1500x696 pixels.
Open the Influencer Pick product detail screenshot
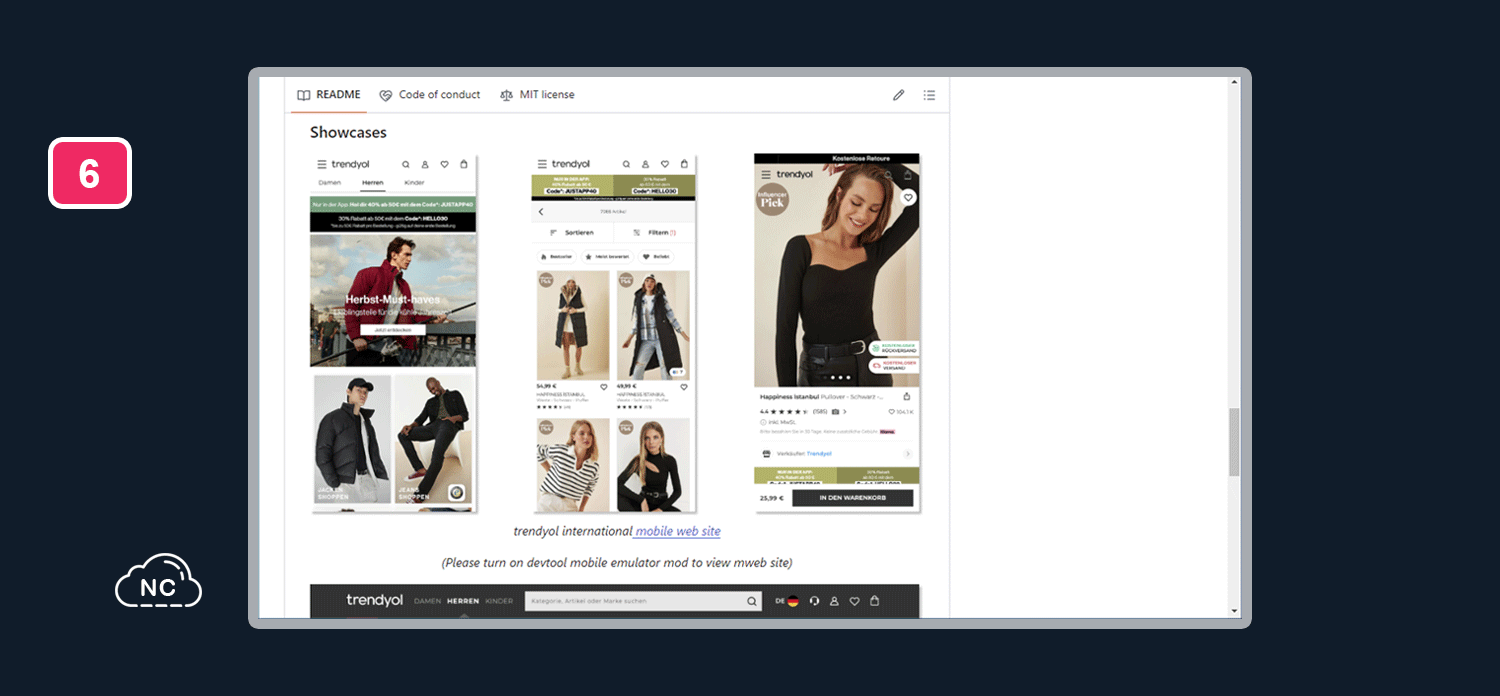tap(837, 334)
